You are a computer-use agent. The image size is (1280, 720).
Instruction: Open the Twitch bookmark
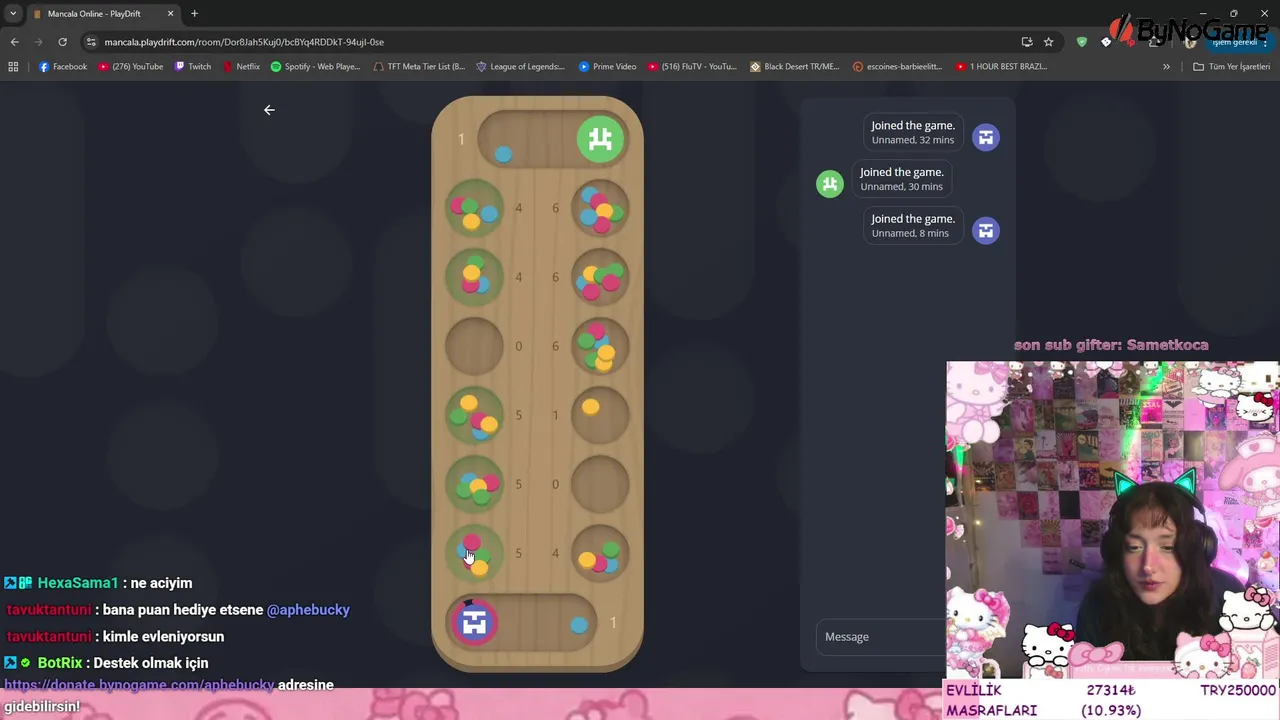(x=193, y=67)
